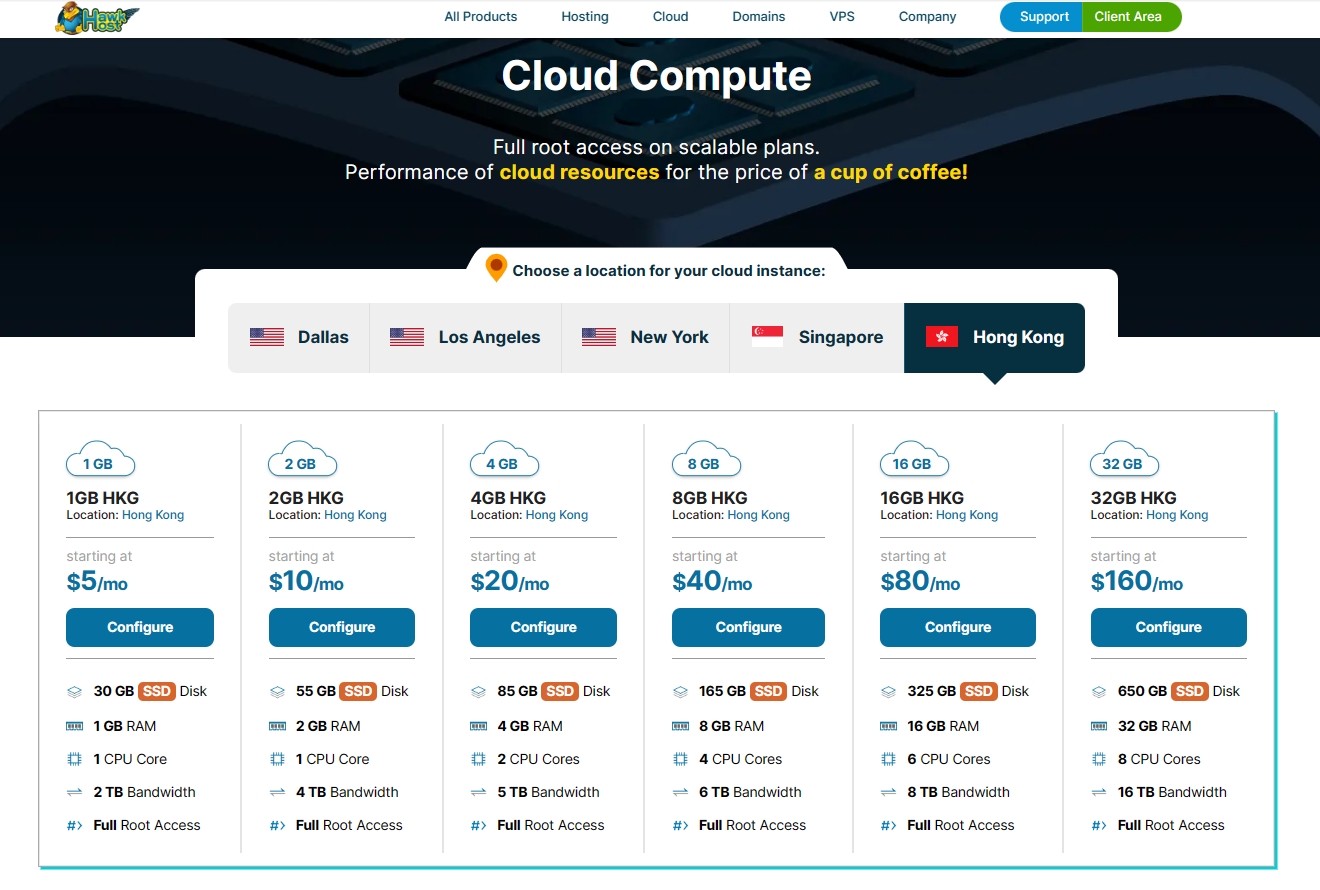Configure the 2GB HKG plan
The image size is (1320, 890).
342,627
